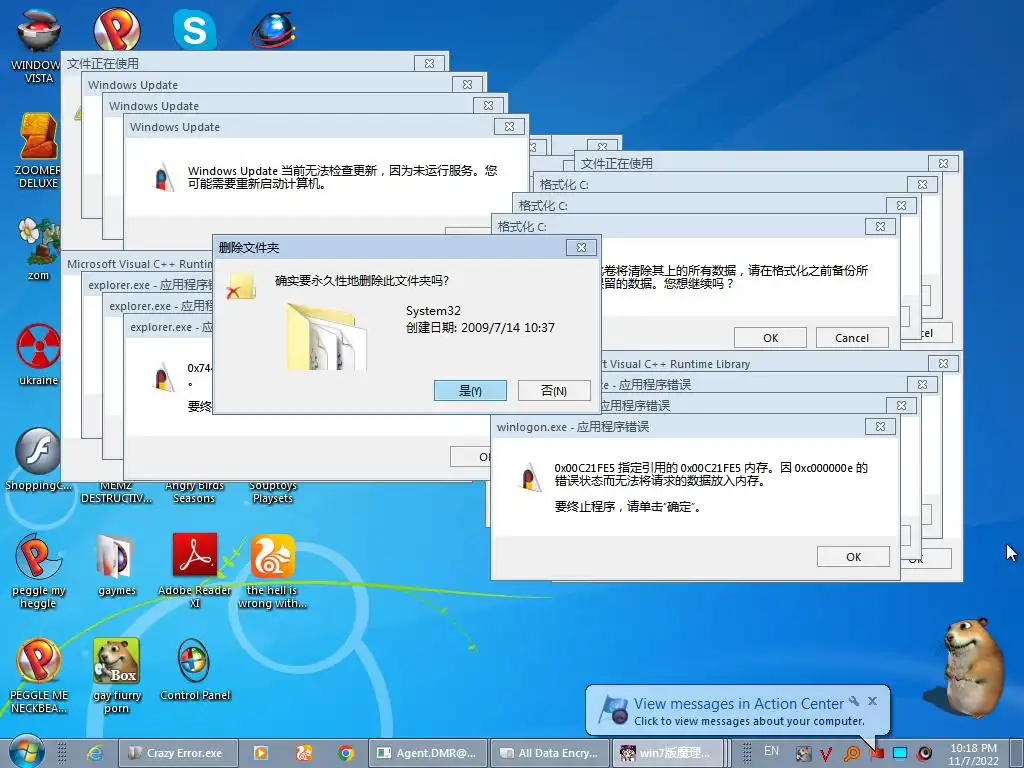Launch Google Chrome from taskbar
This screenshot has height=768, width=1024.
[x=346, y=753]
